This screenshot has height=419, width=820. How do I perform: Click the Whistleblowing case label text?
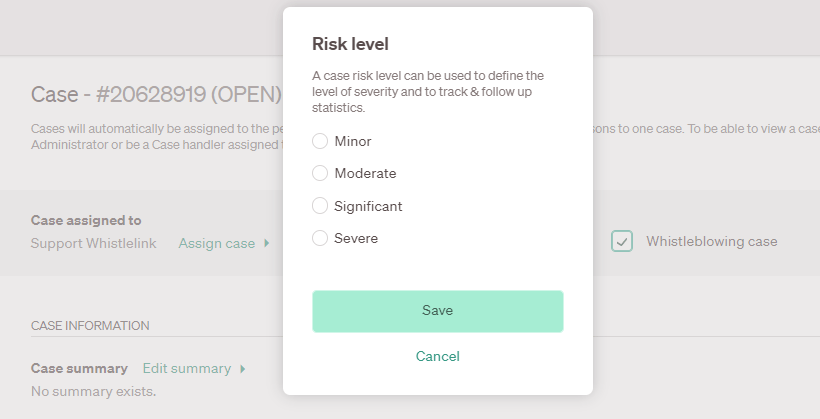point(711,241)
